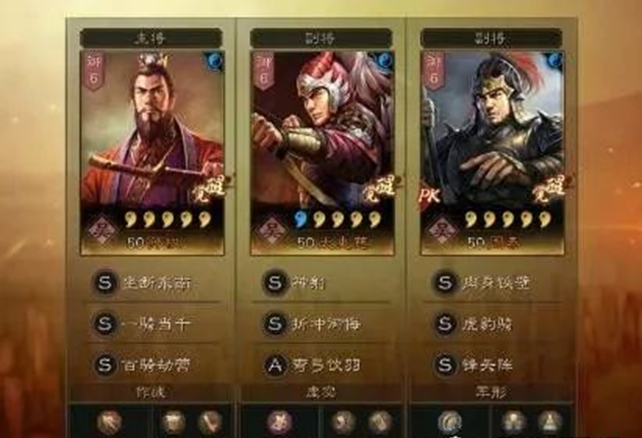This screenshot has width=642, height=438.
Task: Open the 坐断东南 skill entry
Action: tap(157, 283)
